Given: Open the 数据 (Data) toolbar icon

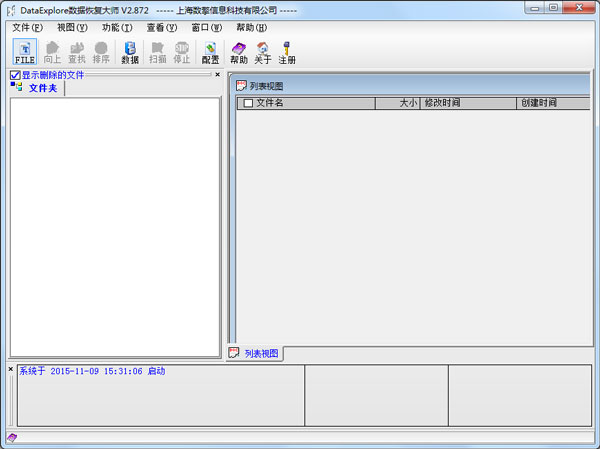Looking at the screenshot, I should pos(130,52).
